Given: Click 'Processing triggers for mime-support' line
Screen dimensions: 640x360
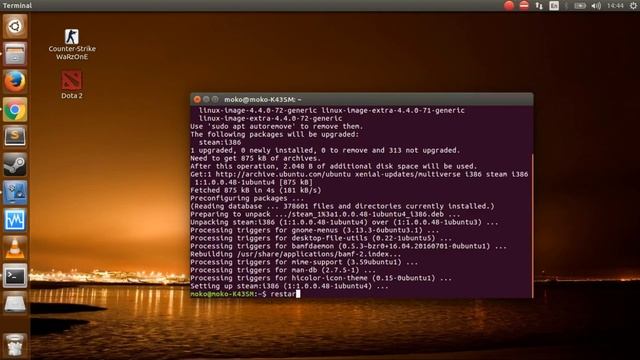Looking at the screenshot, I should [x=304, y=262].
